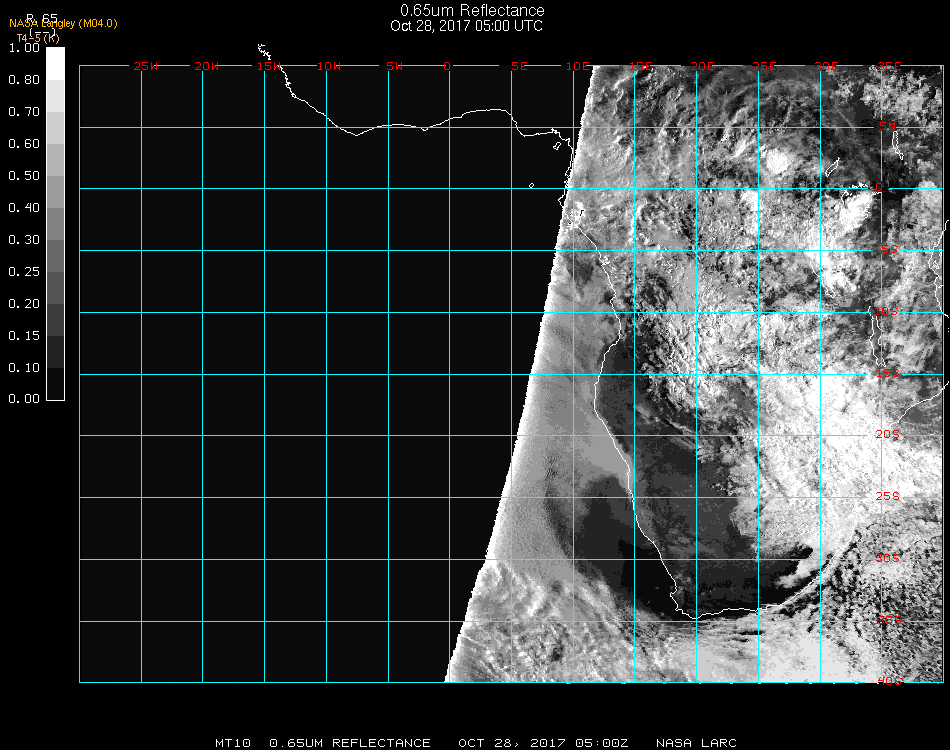Click the 10S latitude label
This screenshot has height=750, width=950.
click(x=886, y=311)
